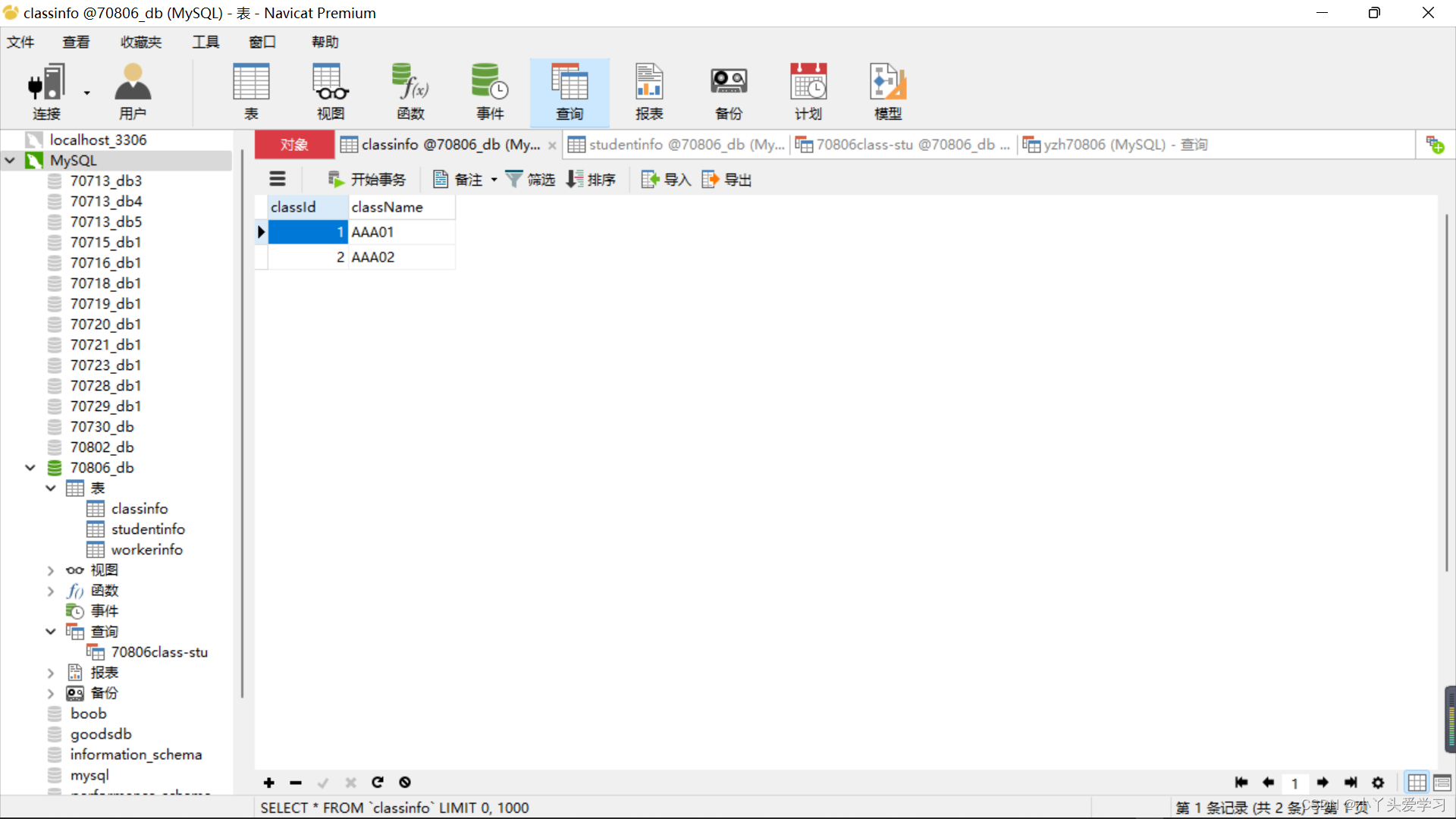Go to the first page of records
Viewport: 1456px width, 819px height.
click(x=1241, y=783)
